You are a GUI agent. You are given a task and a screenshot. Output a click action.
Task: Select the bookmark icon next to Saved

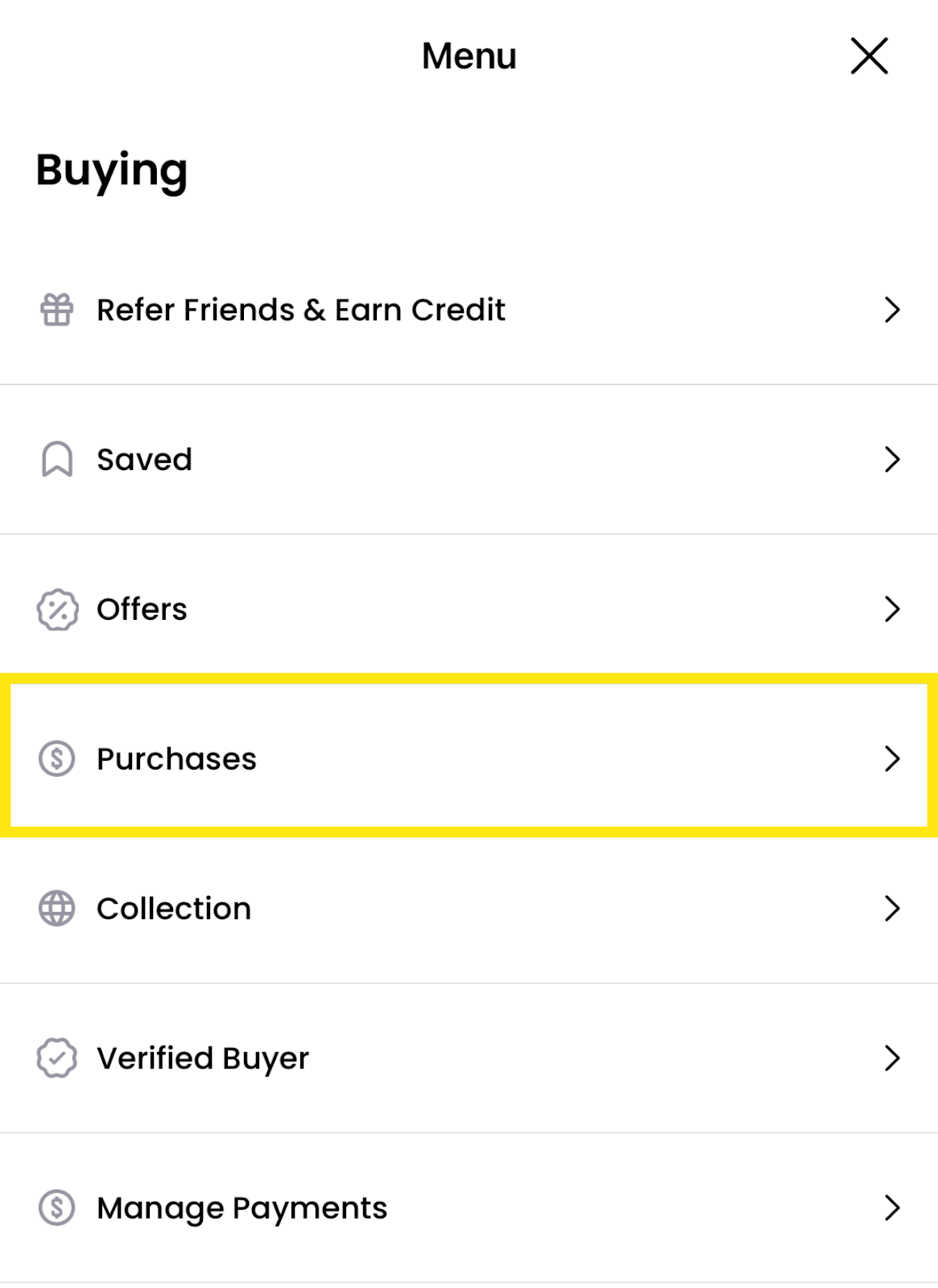click(56, 460)
